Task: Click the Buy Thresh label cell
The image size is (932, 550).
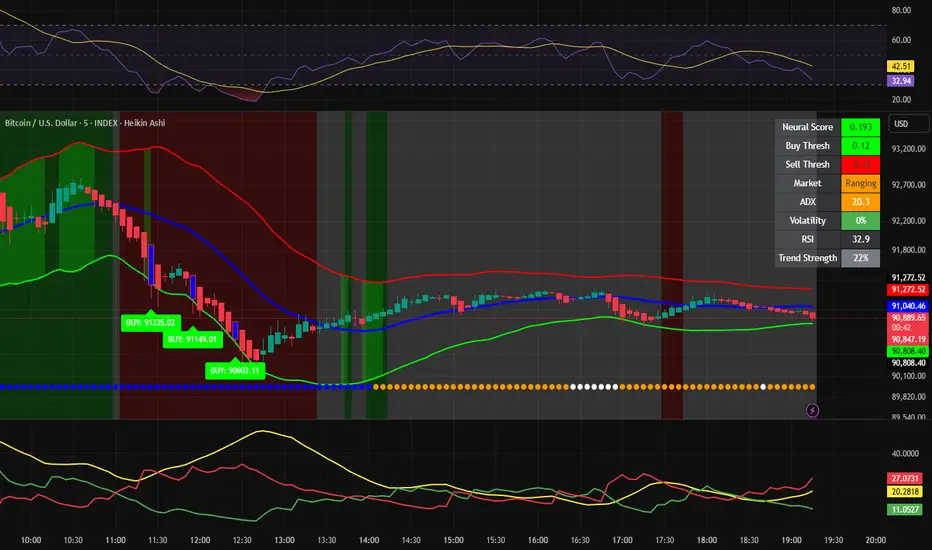Action: (x=807, y=146)
